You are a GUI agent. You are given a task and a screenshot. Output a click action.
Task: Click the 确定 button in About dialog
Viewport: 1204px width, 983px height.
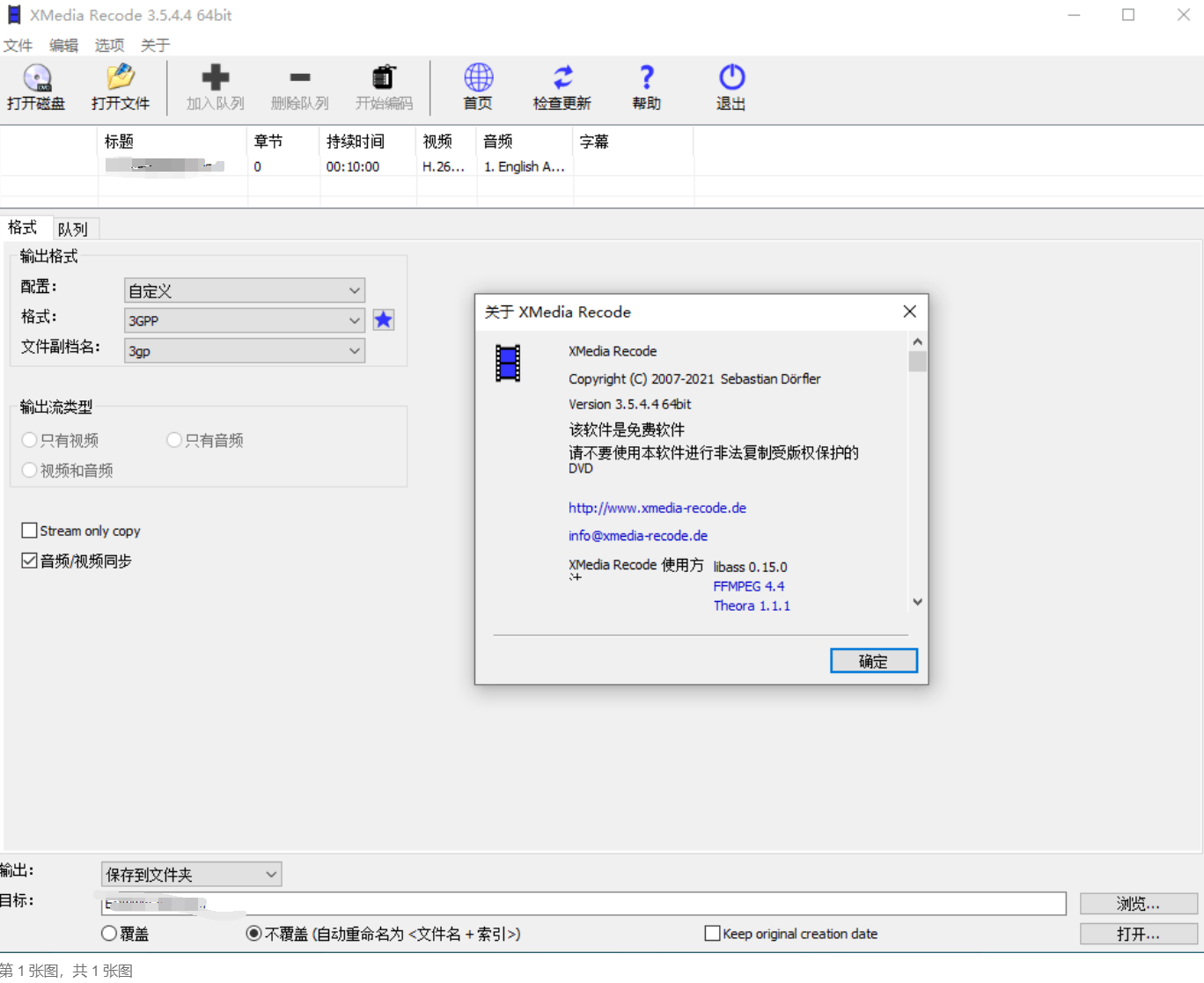coord(873,661)
